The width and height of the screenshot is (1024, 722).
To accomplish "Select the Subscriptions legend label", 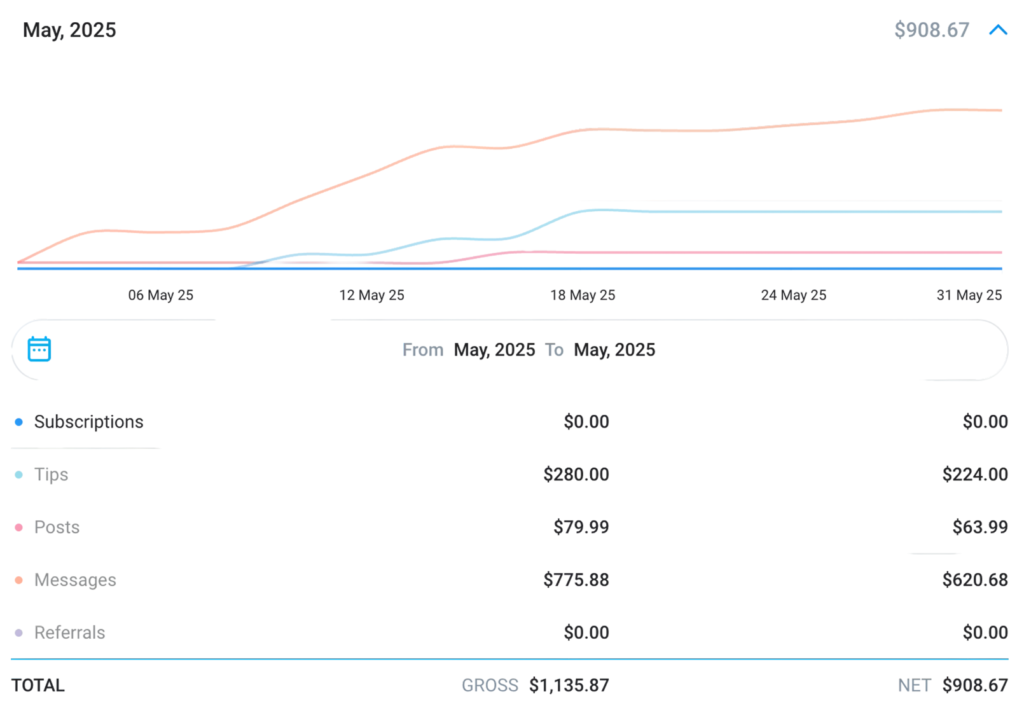I will [x=89, y=422].
